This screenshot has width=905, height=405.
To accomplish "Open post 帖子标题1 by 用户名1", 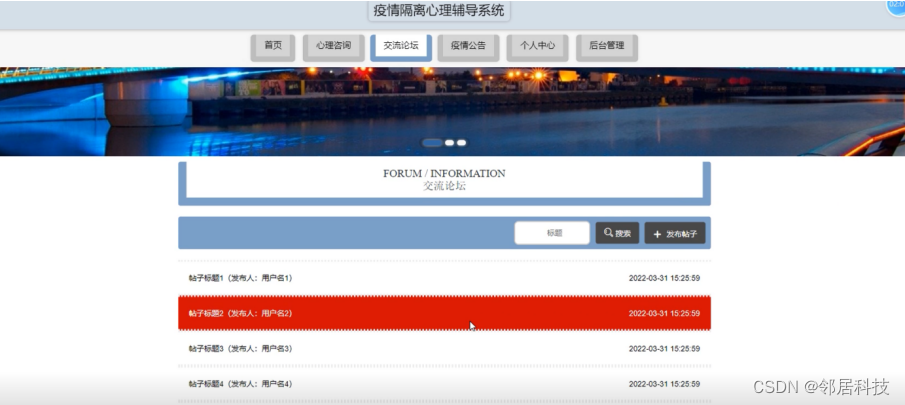I will point(444,278).
